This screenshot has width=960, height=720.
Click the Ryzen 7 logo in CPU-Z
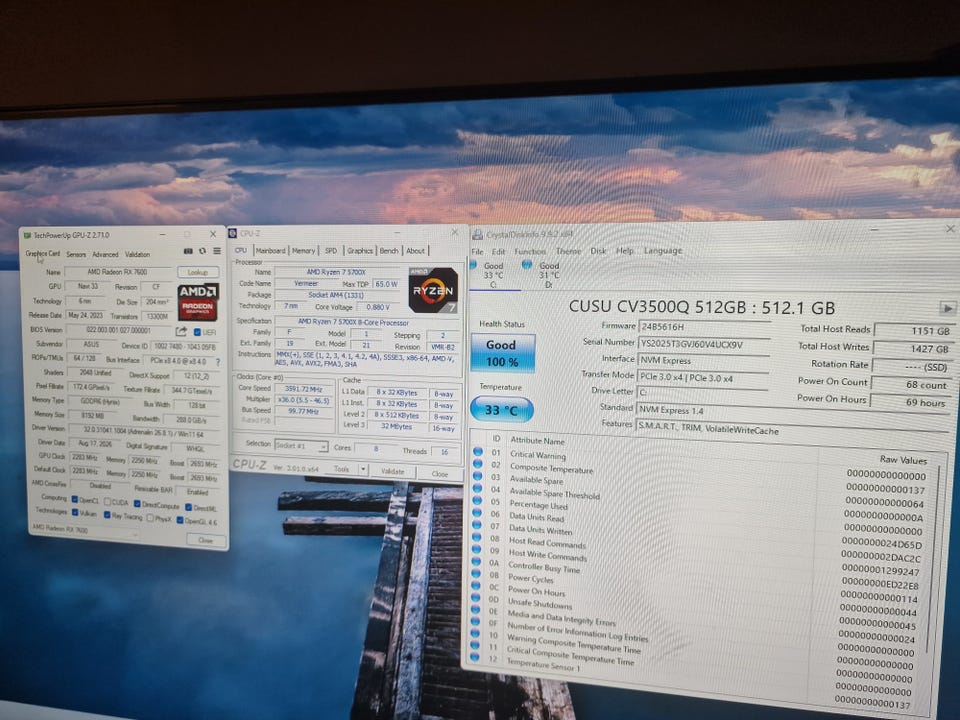pos(433,290)
